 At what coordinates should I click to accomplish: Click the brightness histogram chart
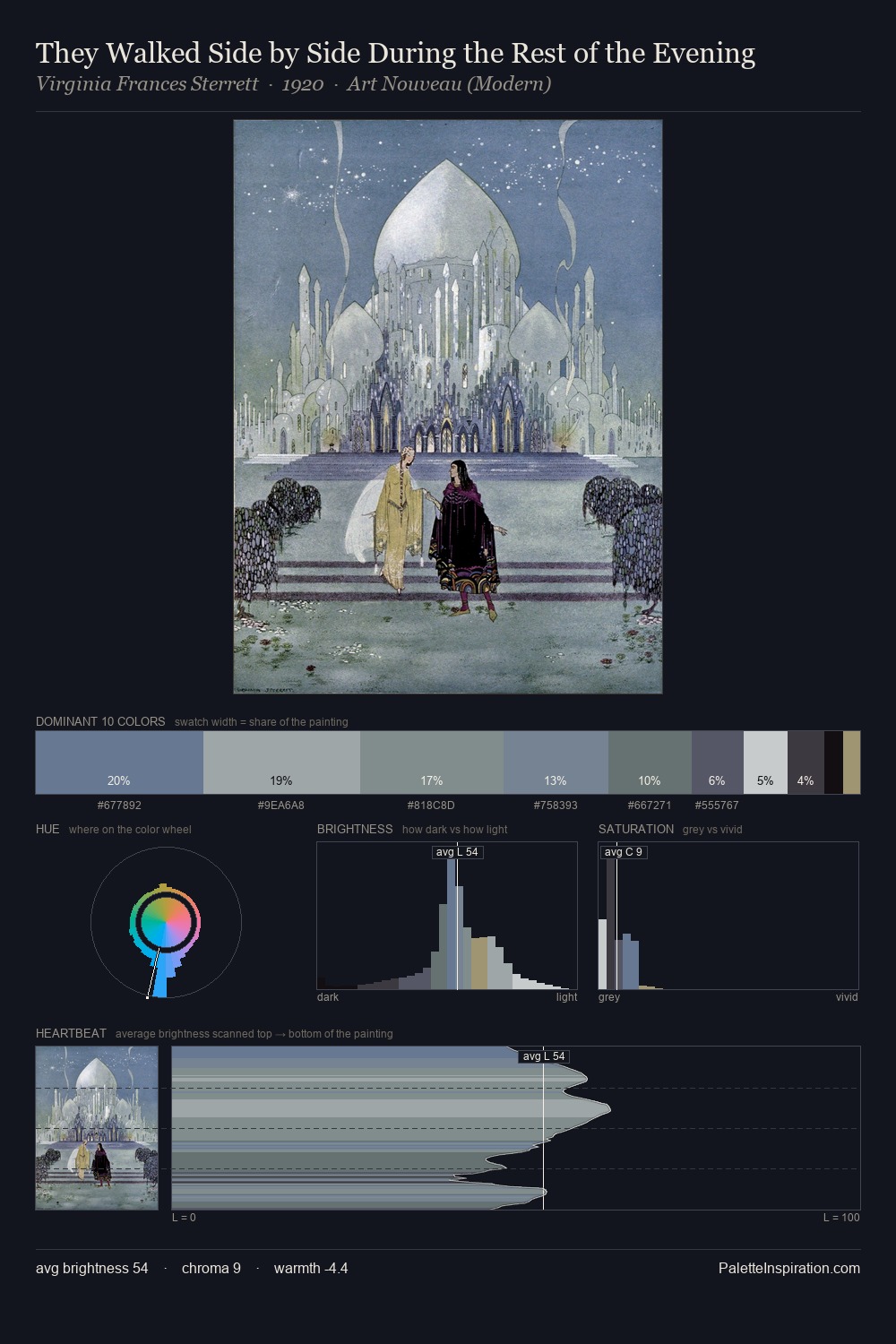pyautogui.click(x=447, y=916)
